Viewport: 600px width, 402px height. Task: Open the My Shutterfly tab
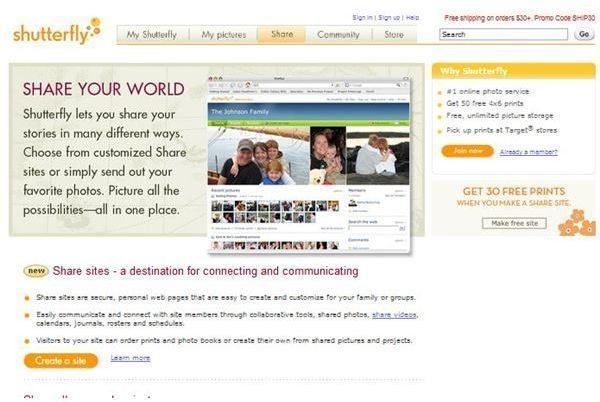pyautogui.click(x=152, y=35)
